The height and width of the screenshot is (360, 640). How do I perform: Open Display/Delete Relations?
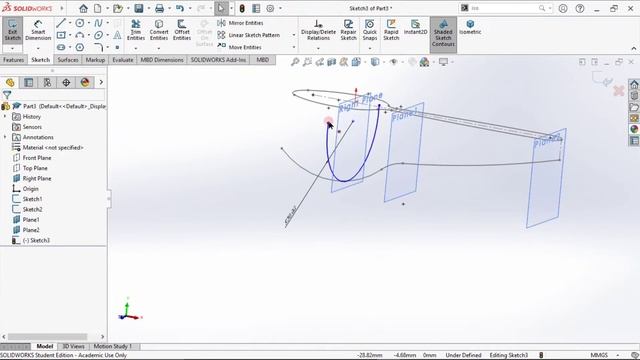coord(318,30)
